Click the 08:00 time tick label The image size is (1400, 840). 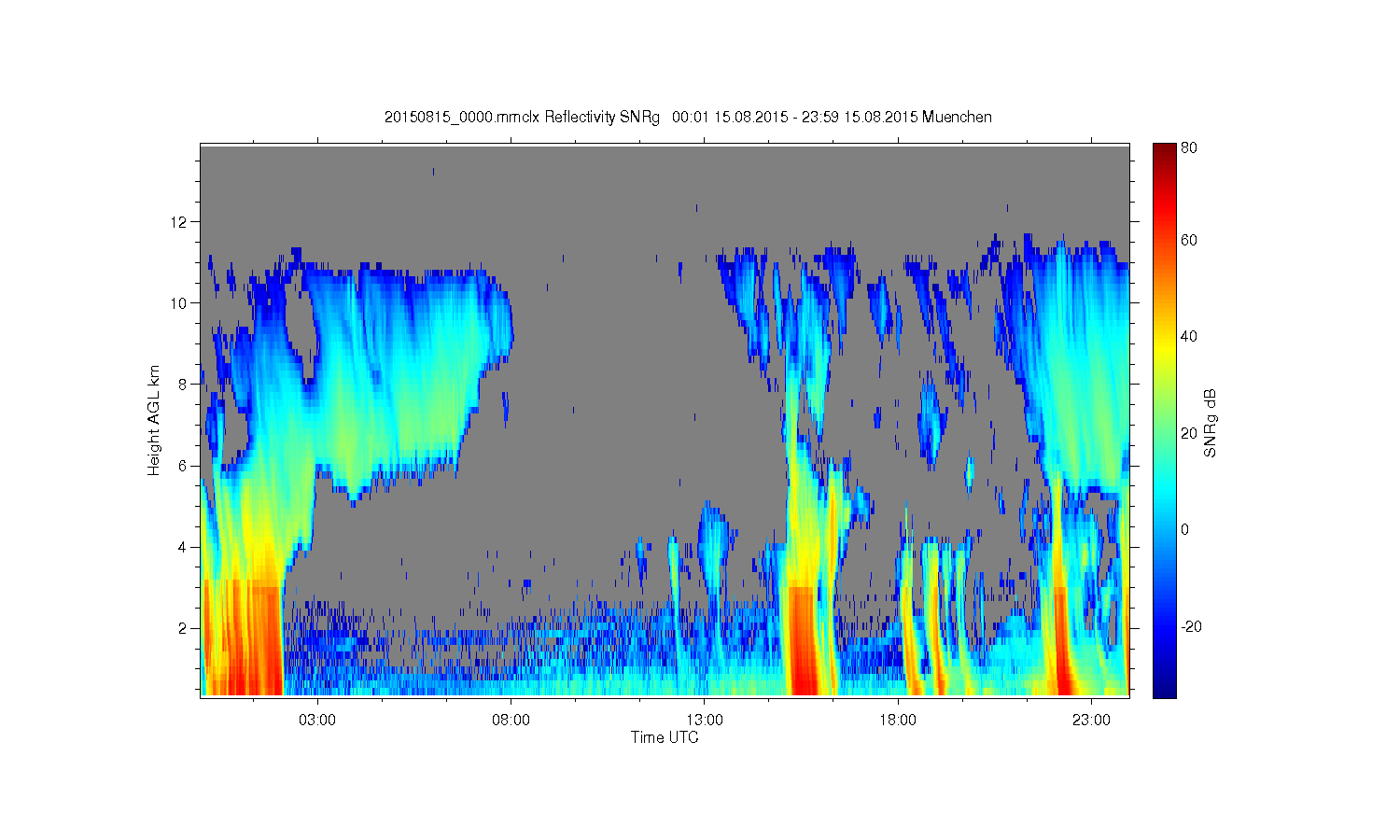click(x=511, y=721)
